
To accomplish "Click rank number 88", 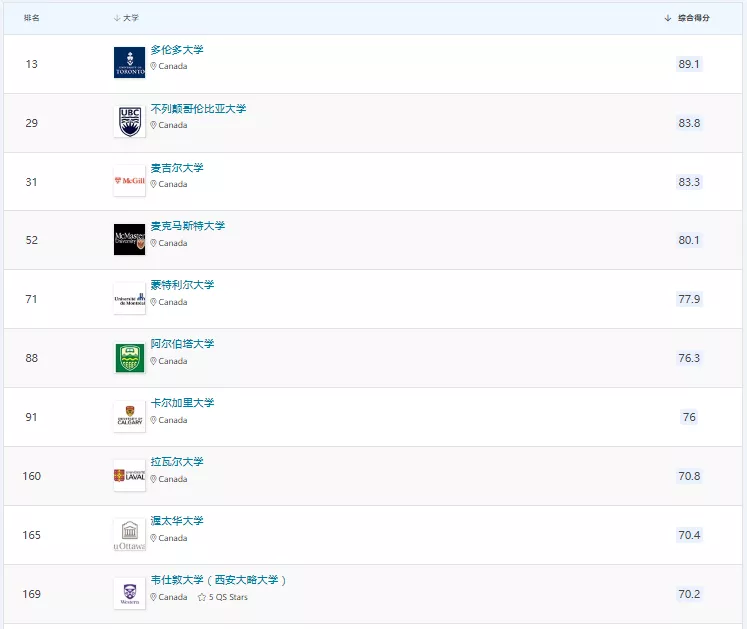I will click(x=31, y=358).
